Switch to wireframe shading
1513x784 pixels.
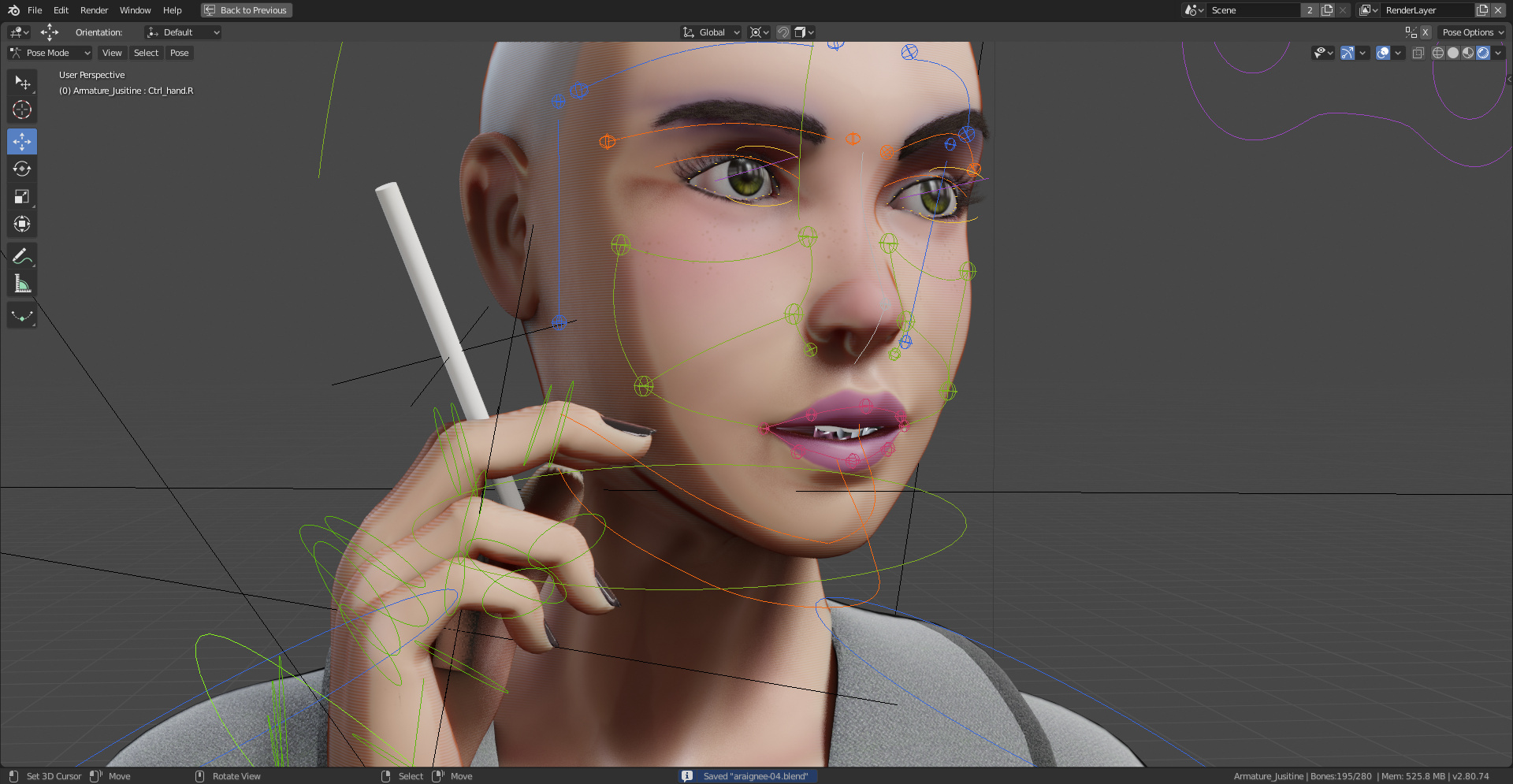1438,53
